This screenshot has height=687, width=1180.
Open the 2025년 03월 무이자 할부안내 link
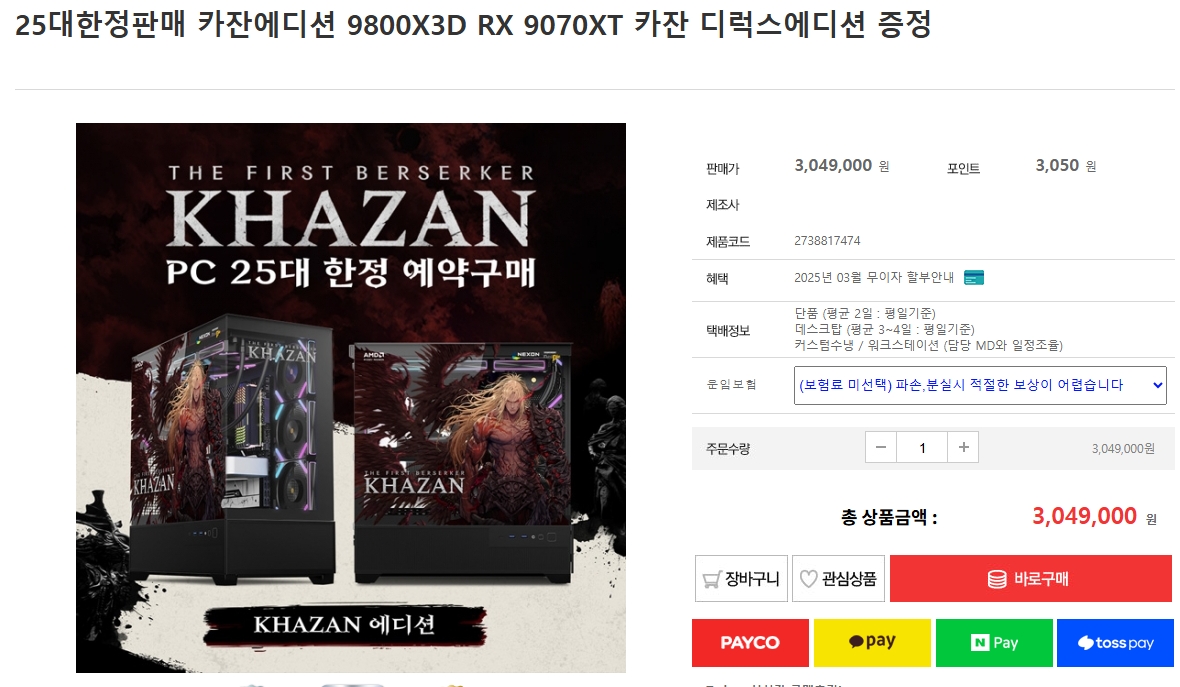874,278
